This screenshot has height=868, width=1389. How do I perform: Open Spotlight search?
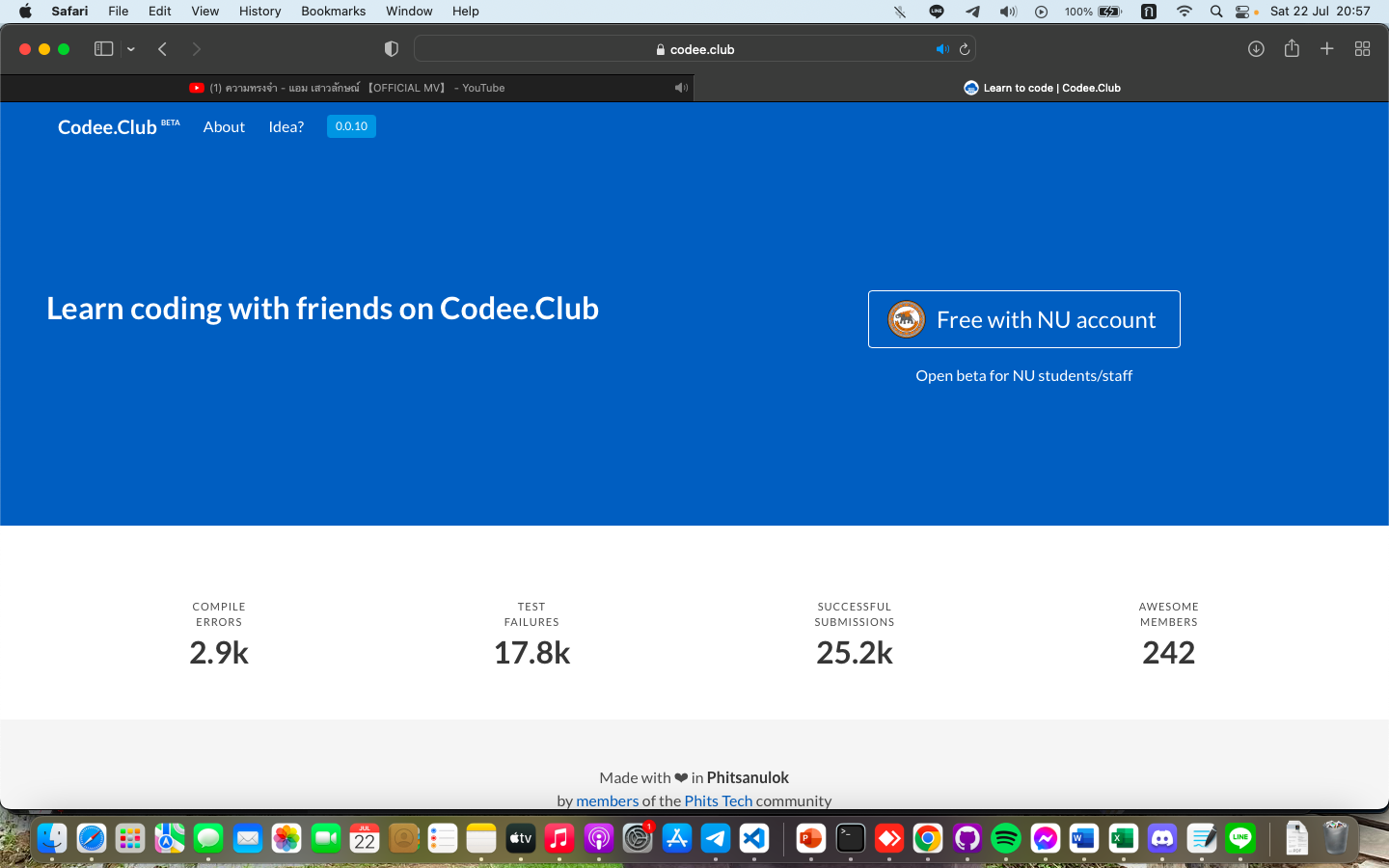tap(1216, 12)
